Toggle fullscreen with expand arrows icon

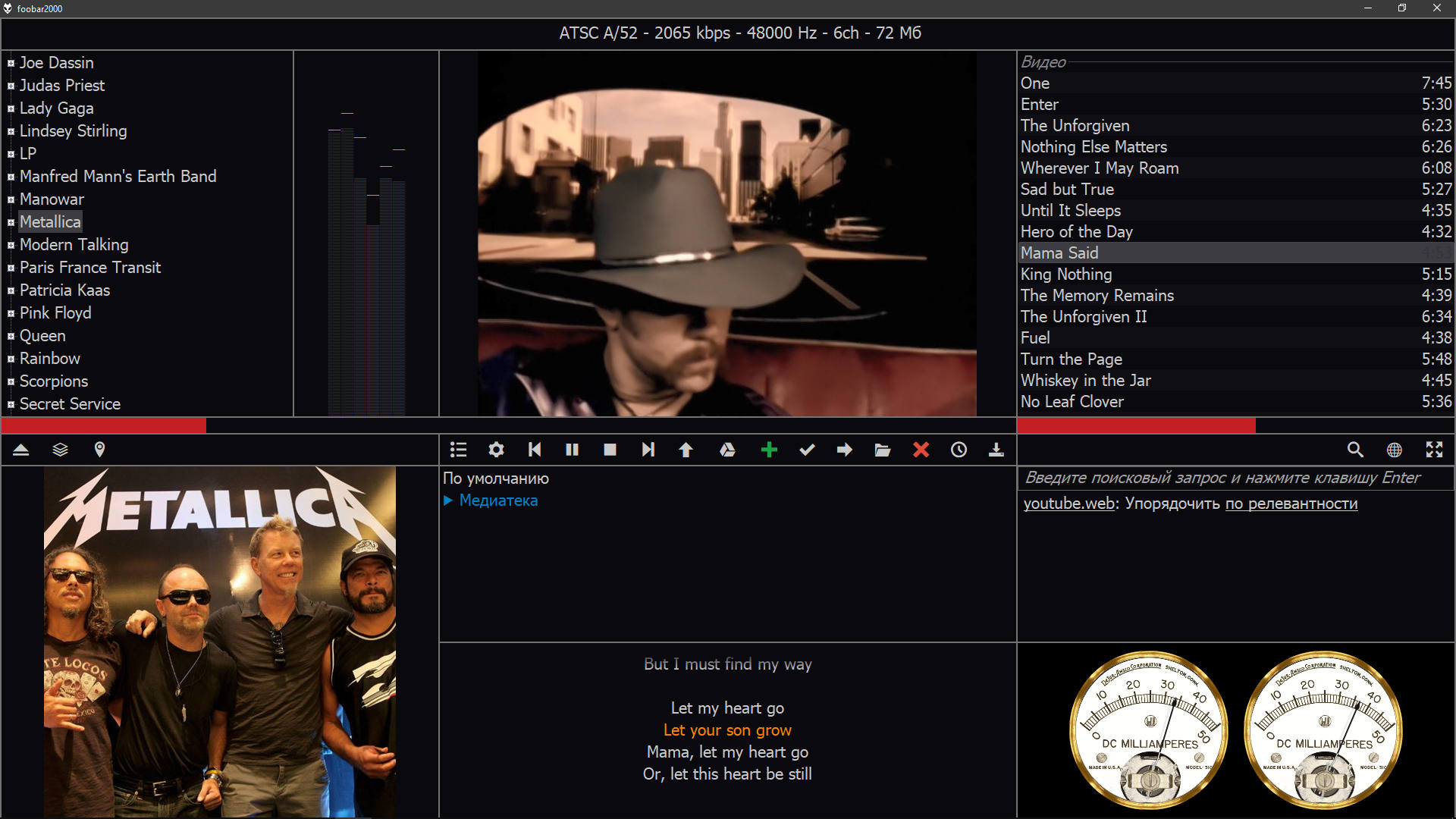1434,450
